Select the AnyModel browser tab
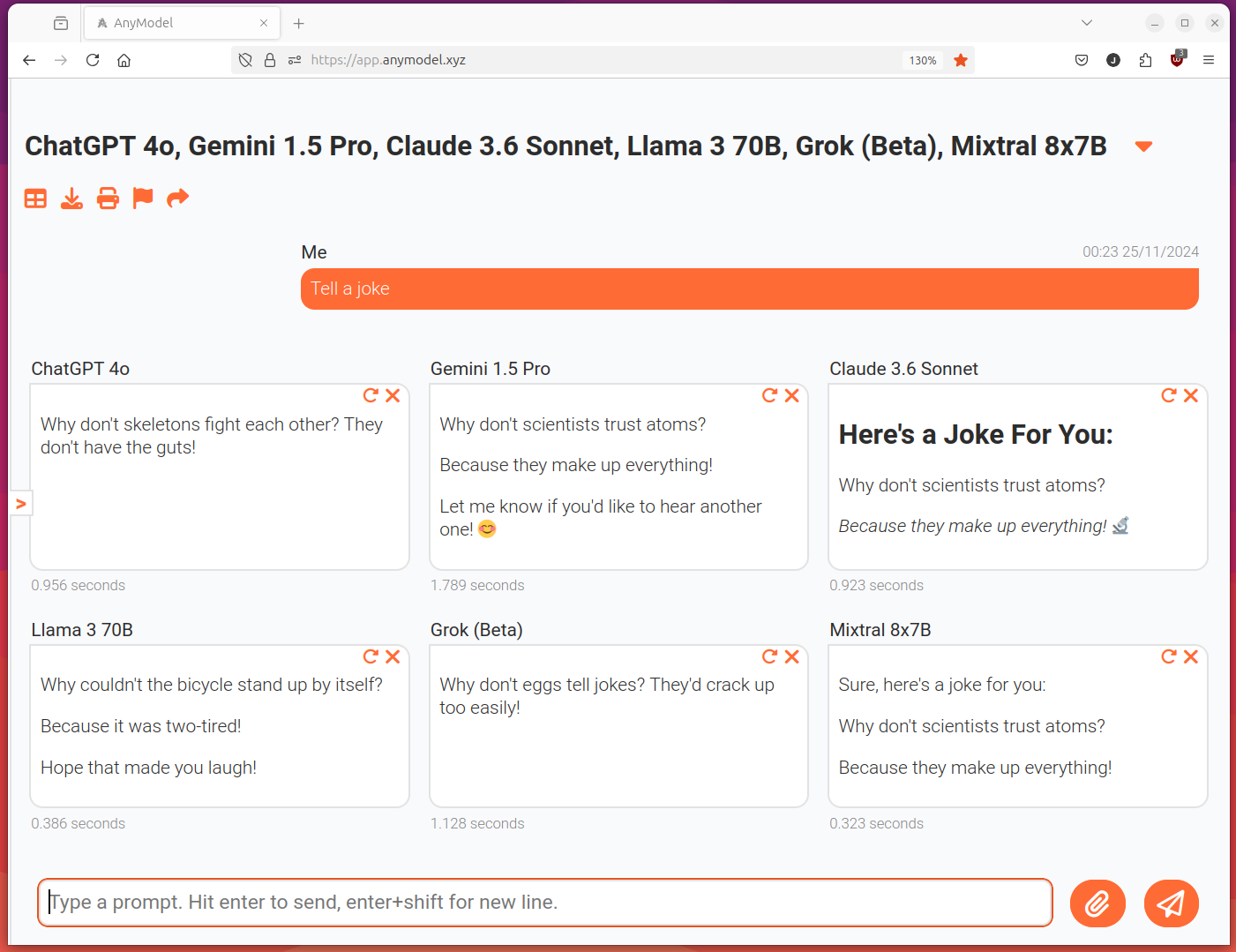 click(x=183, y=23)
